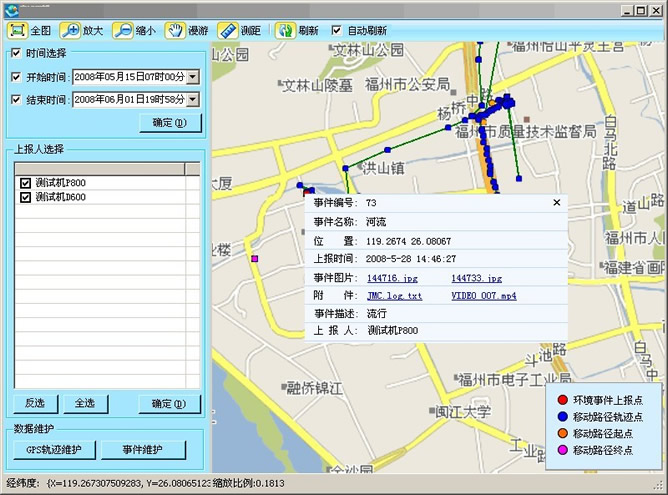668x495 pixels.
Task: Click 反选 invert selection button
Action: coord(35,403)
